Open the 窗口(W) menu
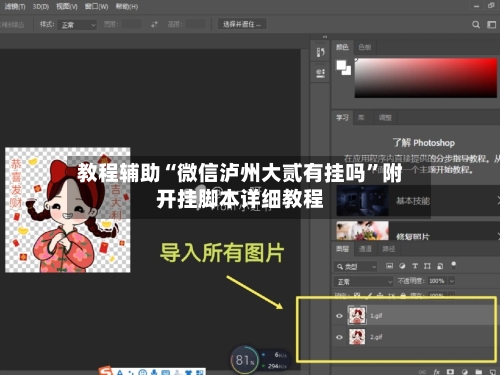This screenshot has width=500, height=375. coord(96,6)
